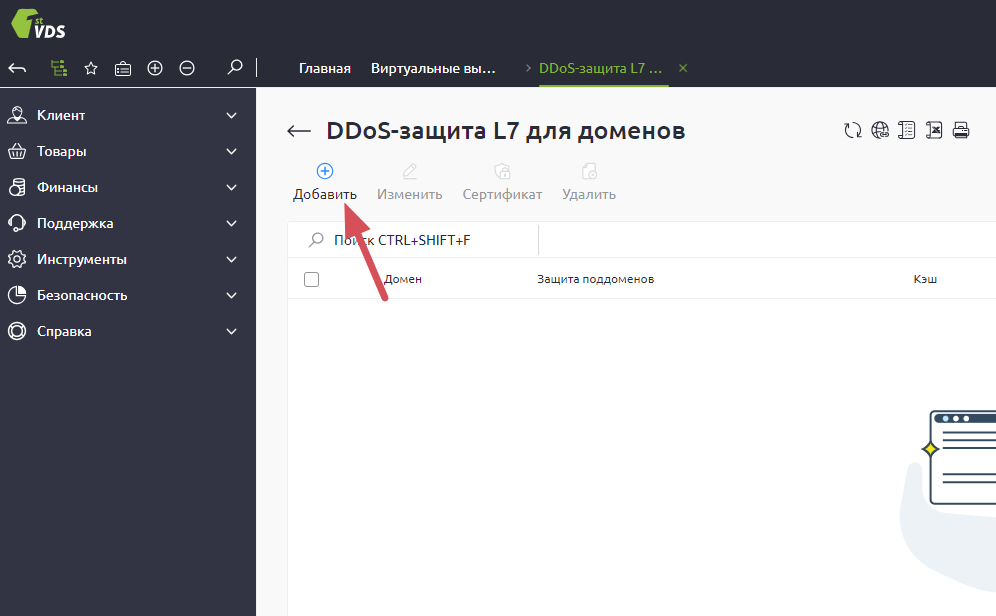Expand the Финансы chevron
This screenshot has height=616, width=996.
(231, 187)
